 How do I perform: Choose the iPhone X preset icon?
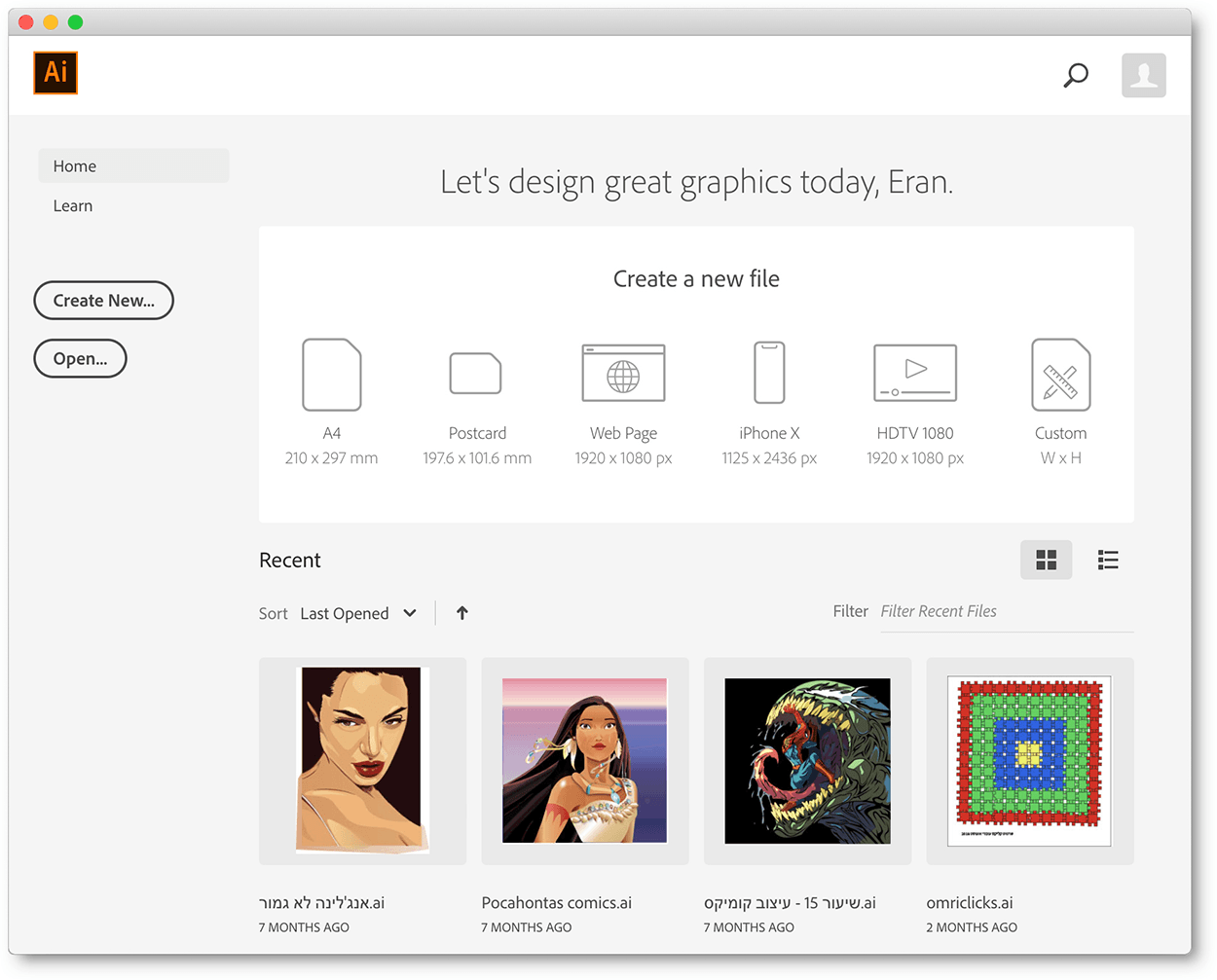(x=769, y=372)
